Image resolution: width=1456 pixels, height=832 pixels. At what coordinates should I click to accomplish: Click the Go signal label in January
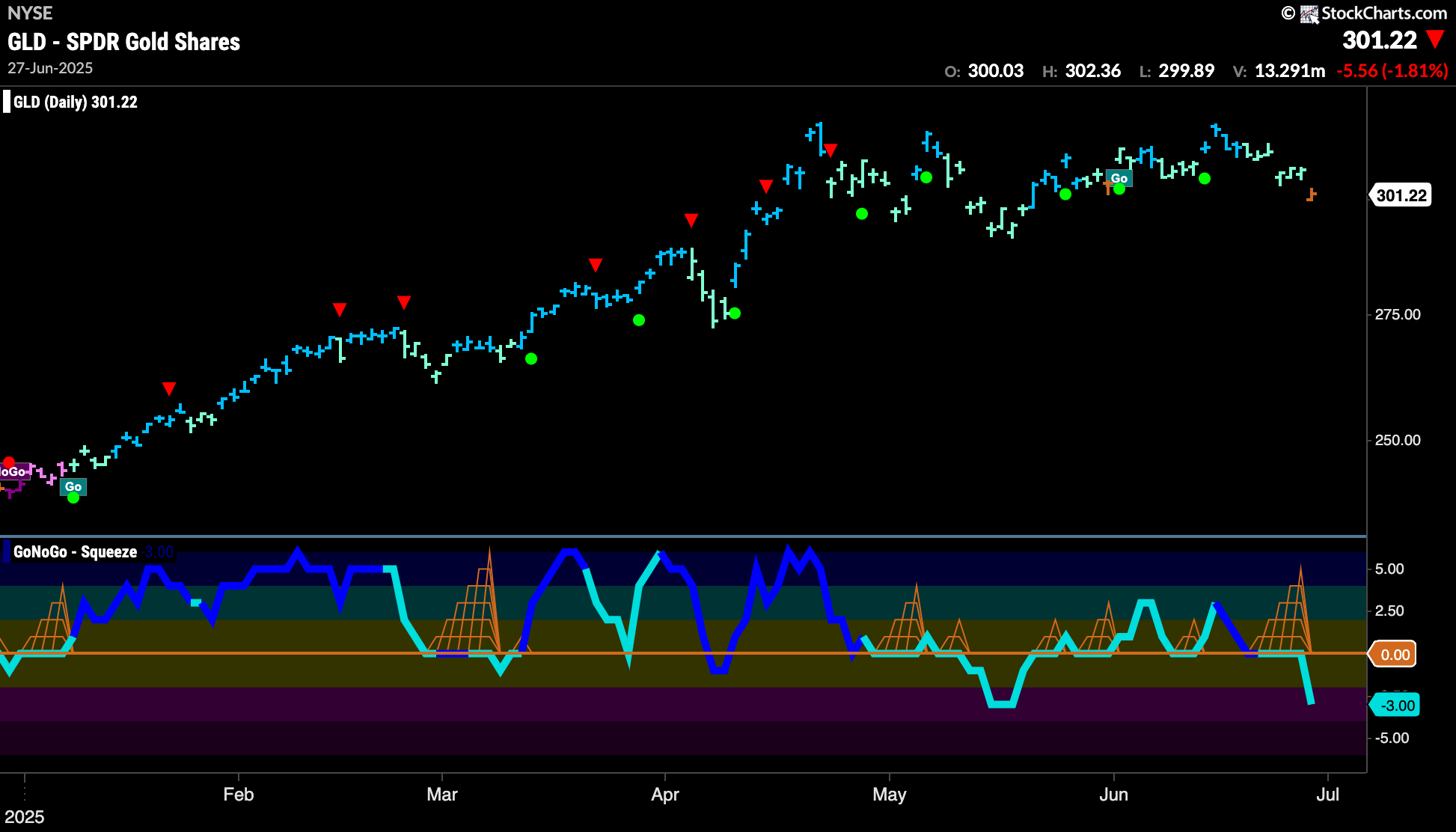pos(73,486)
